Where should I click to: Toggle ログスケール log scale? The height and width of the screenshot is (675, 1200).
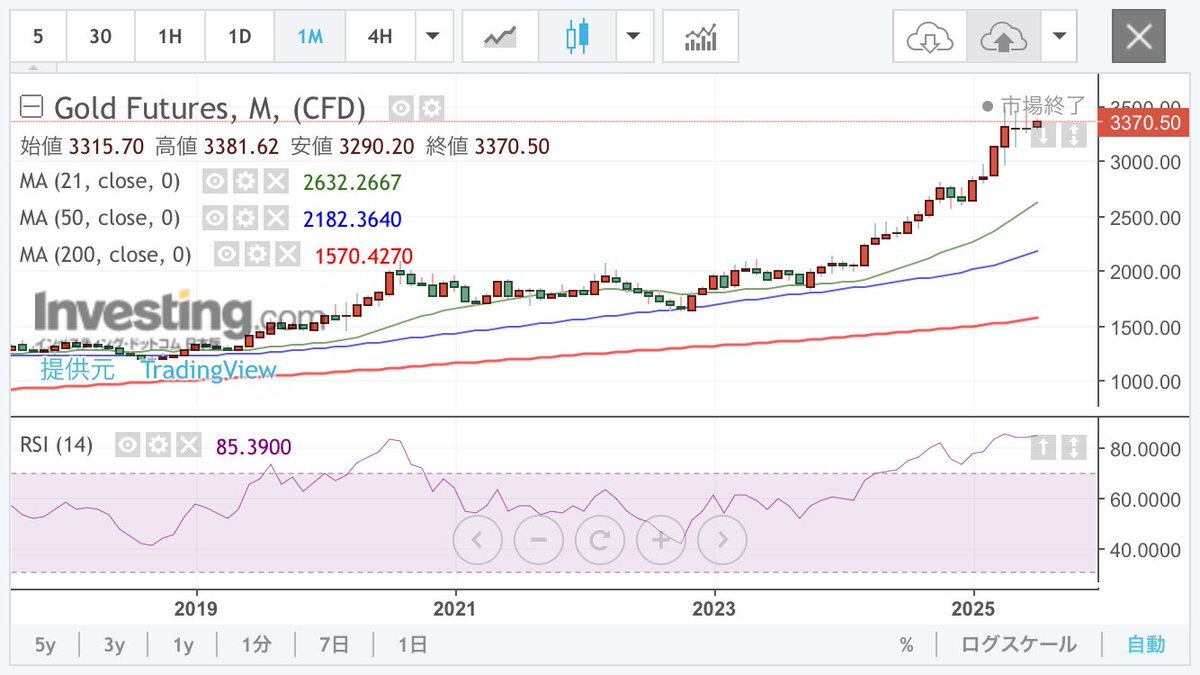click(x=1019, y=645)
